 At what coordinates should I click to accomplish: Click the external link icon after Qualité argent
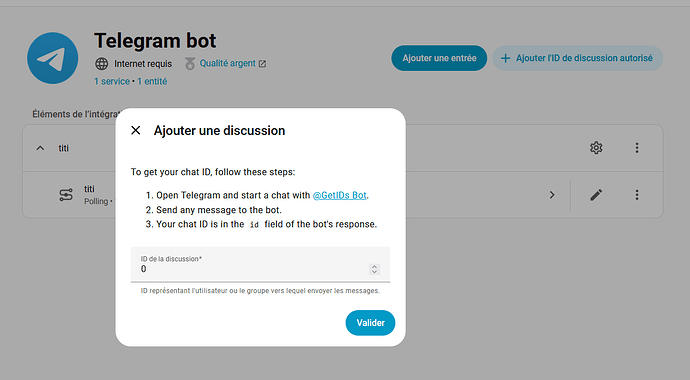click(x=262, y=64)
